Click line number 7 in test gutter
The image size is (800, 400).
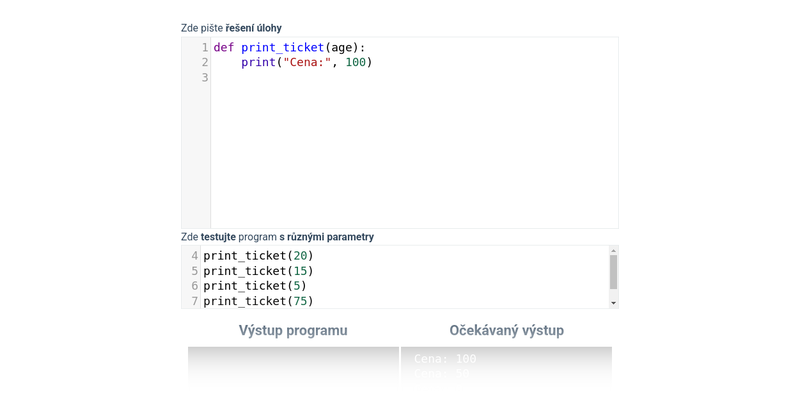pos(194,301)
